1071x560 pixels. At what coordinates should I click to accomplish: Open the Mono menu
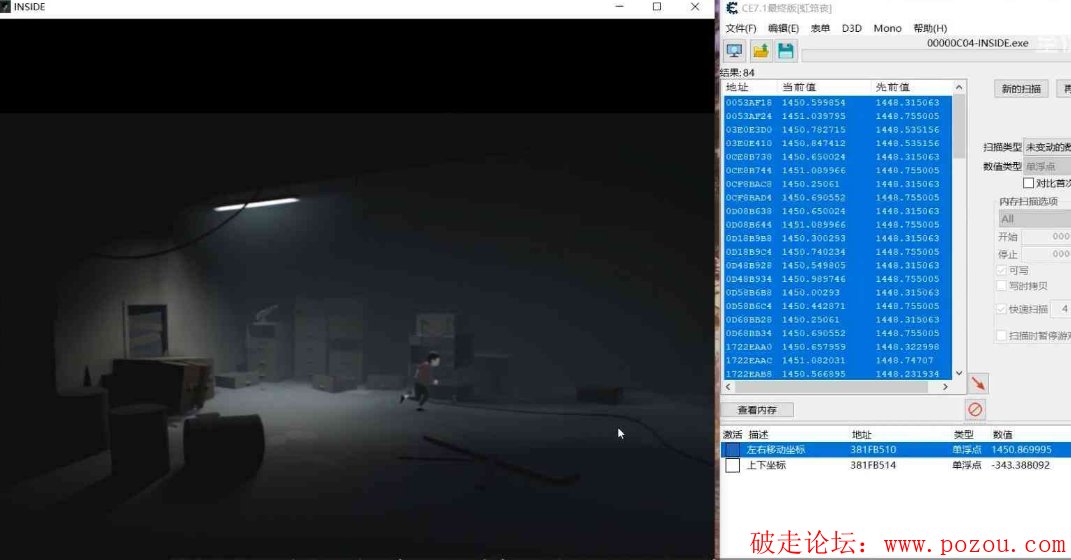tap(887, 28)
